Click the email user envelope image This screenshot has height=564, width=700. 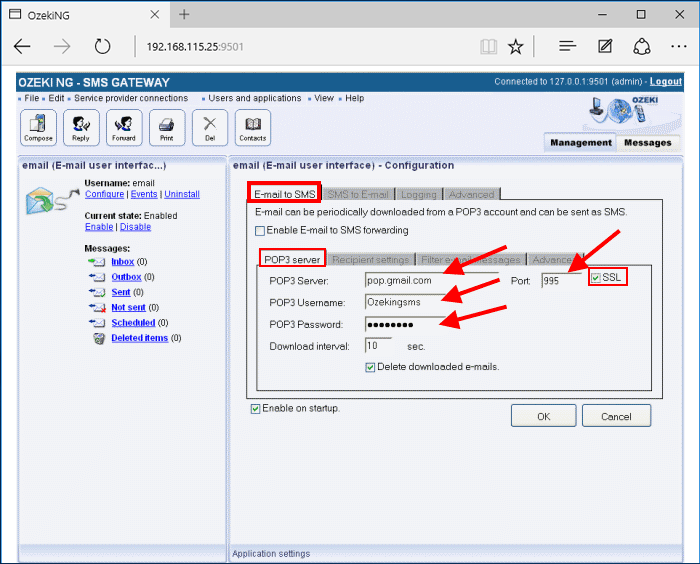tap(52, 201)
